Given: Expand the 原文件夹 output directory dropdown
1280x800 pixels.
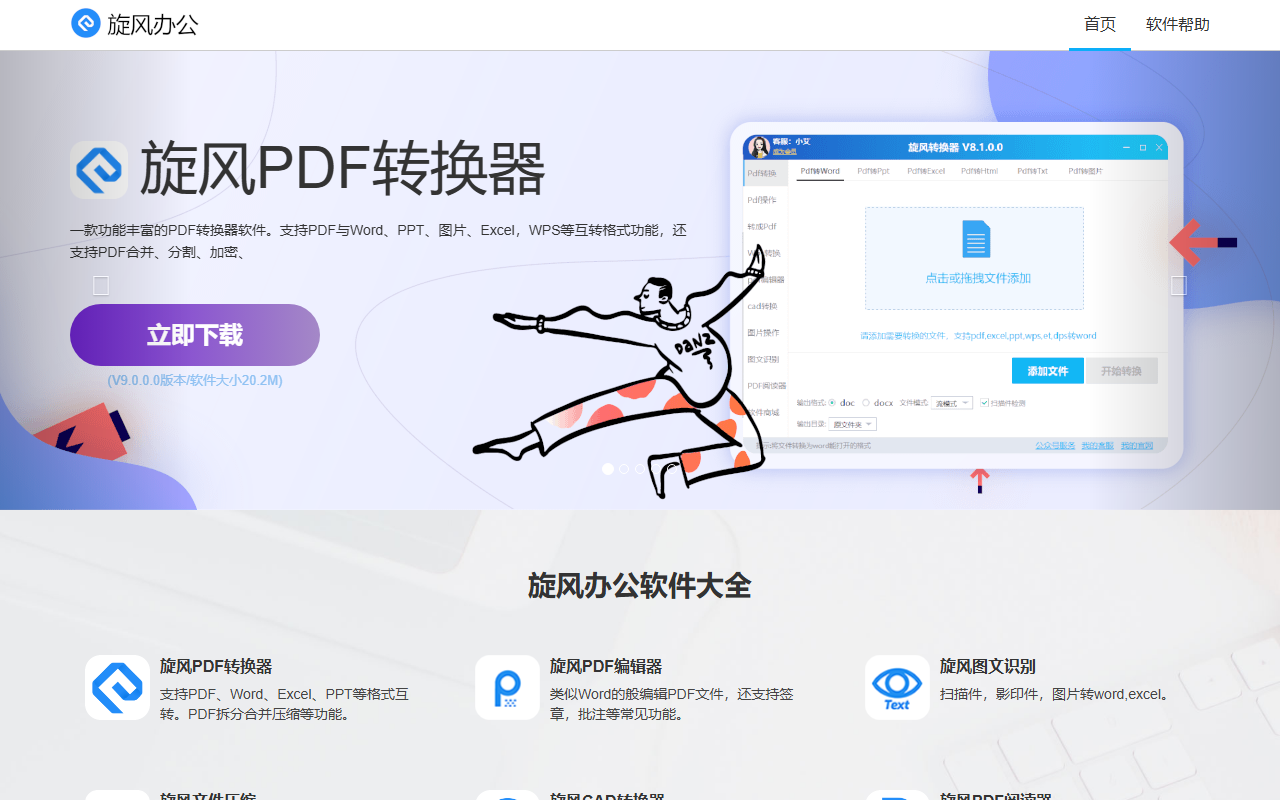Looking at the screenshot, I should coord(852,424).
